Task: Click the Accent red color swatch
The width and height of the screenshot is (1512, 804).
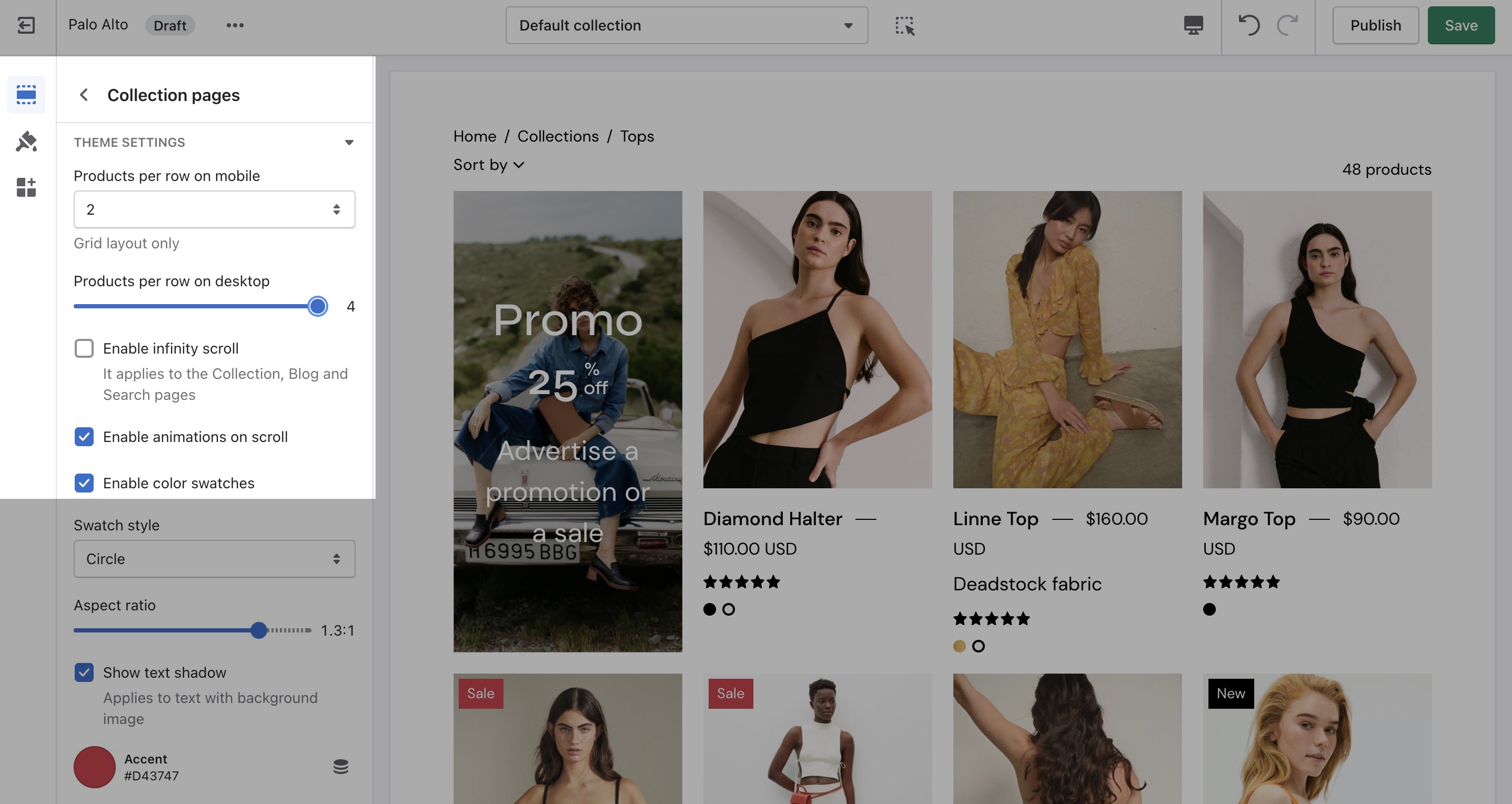Action: [x=95, y=767]
